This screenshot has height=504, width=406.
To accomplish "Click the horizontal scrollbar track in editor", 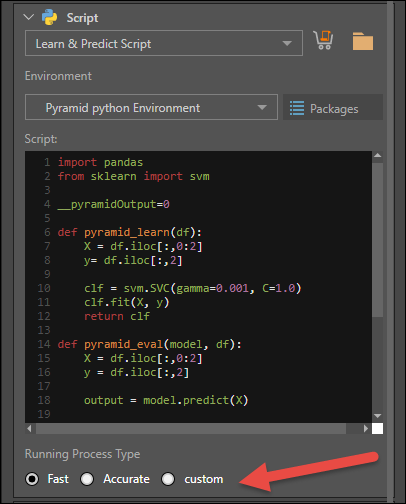I will [191, 428].
